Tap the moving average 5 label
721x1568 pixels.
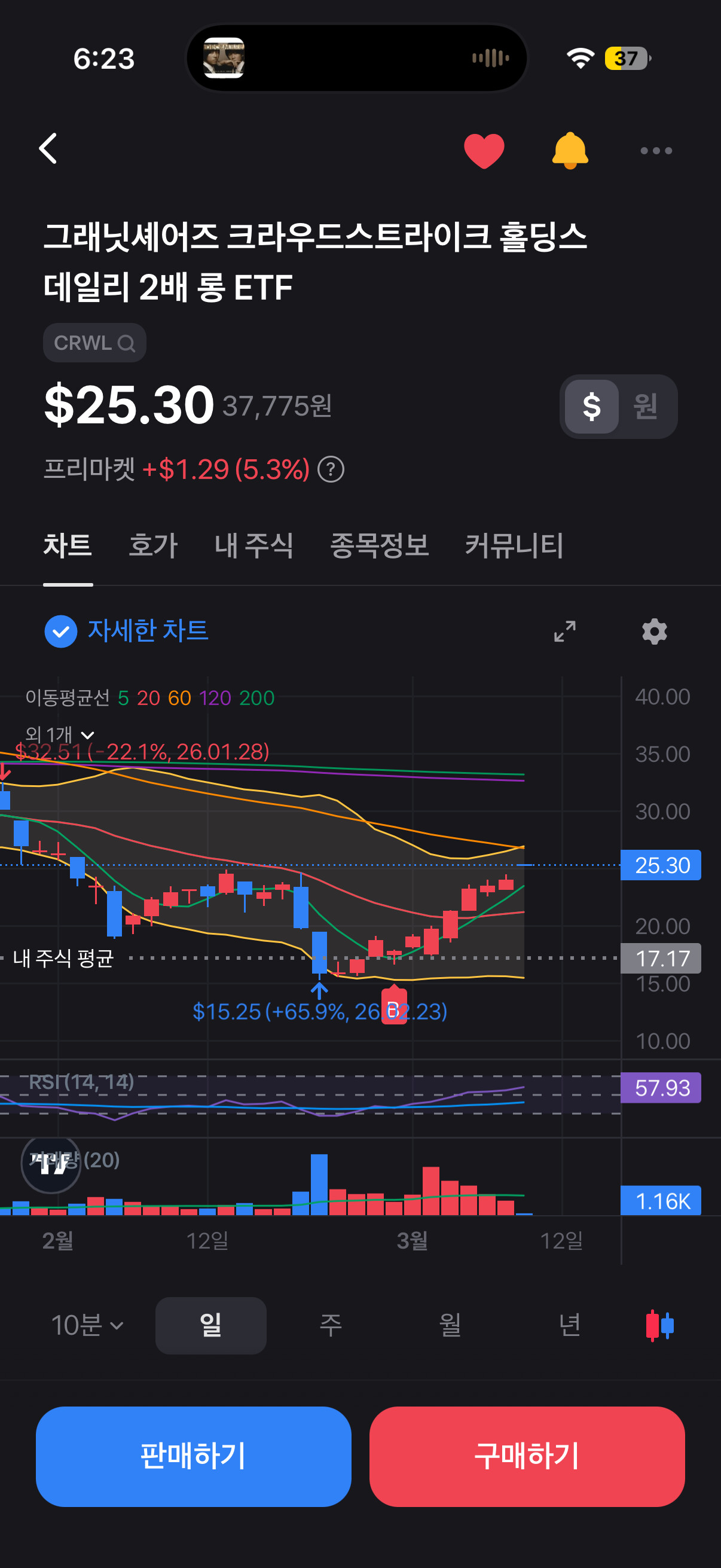[123, 697]
